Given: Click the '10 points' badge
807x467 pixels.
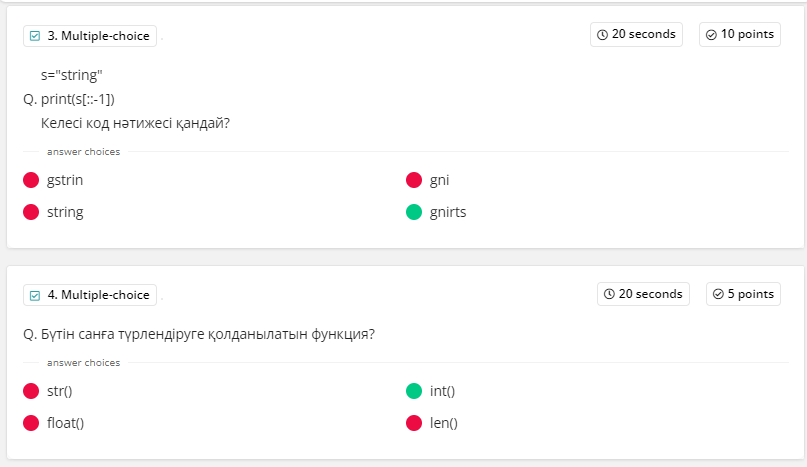Looking at the screenshot, I should [x=740, y=34].
